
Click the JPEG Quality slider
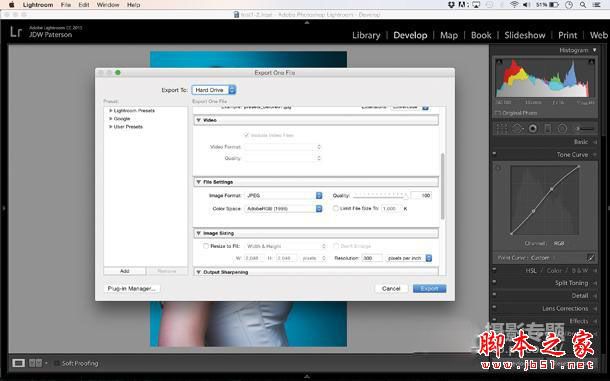click(x=380, y=195)
